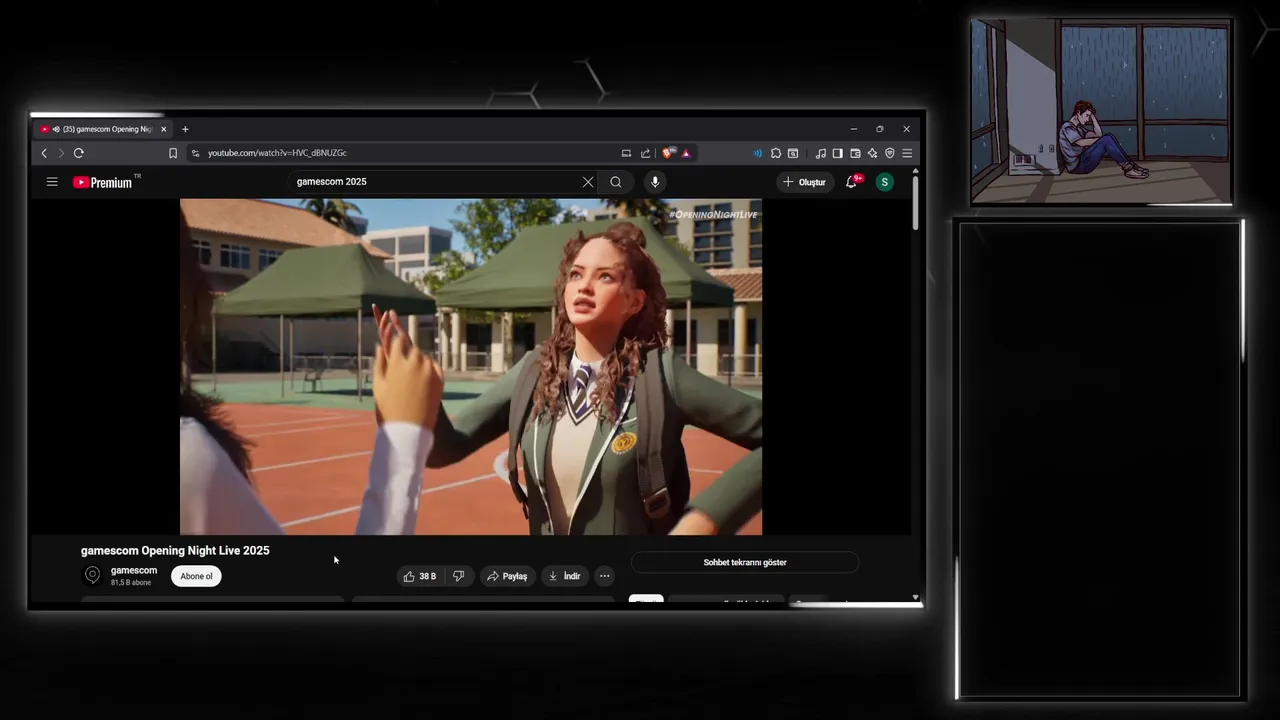This screenshot has width=1280, height=720.
Task: Open the account menu via S avatar
Action: (884, 182)
